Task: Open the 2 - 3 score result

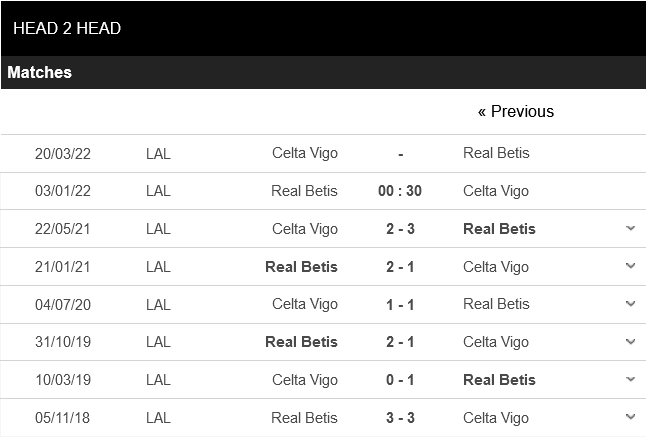Action: pos(400,229)
